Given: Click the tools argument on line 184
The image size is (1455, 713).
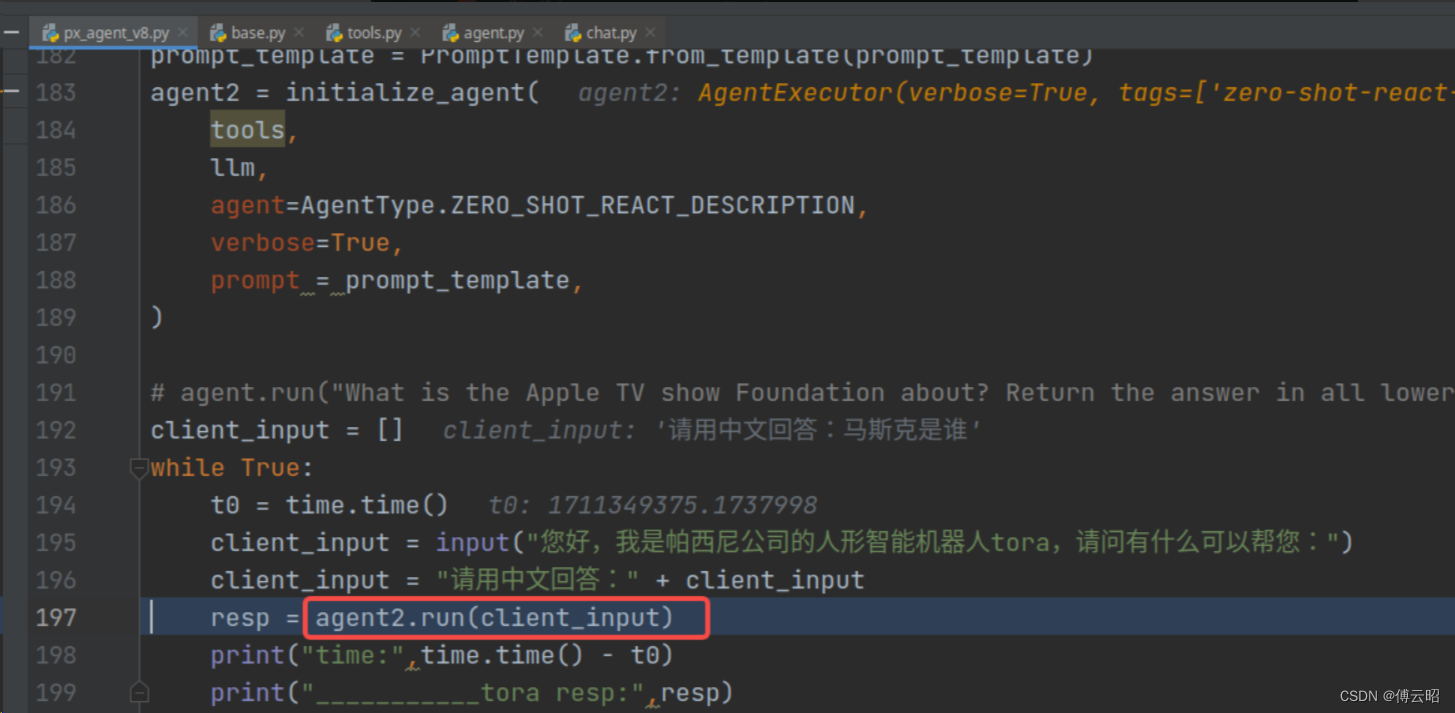Looking at the screenshot, I should (x=247, y=130).
